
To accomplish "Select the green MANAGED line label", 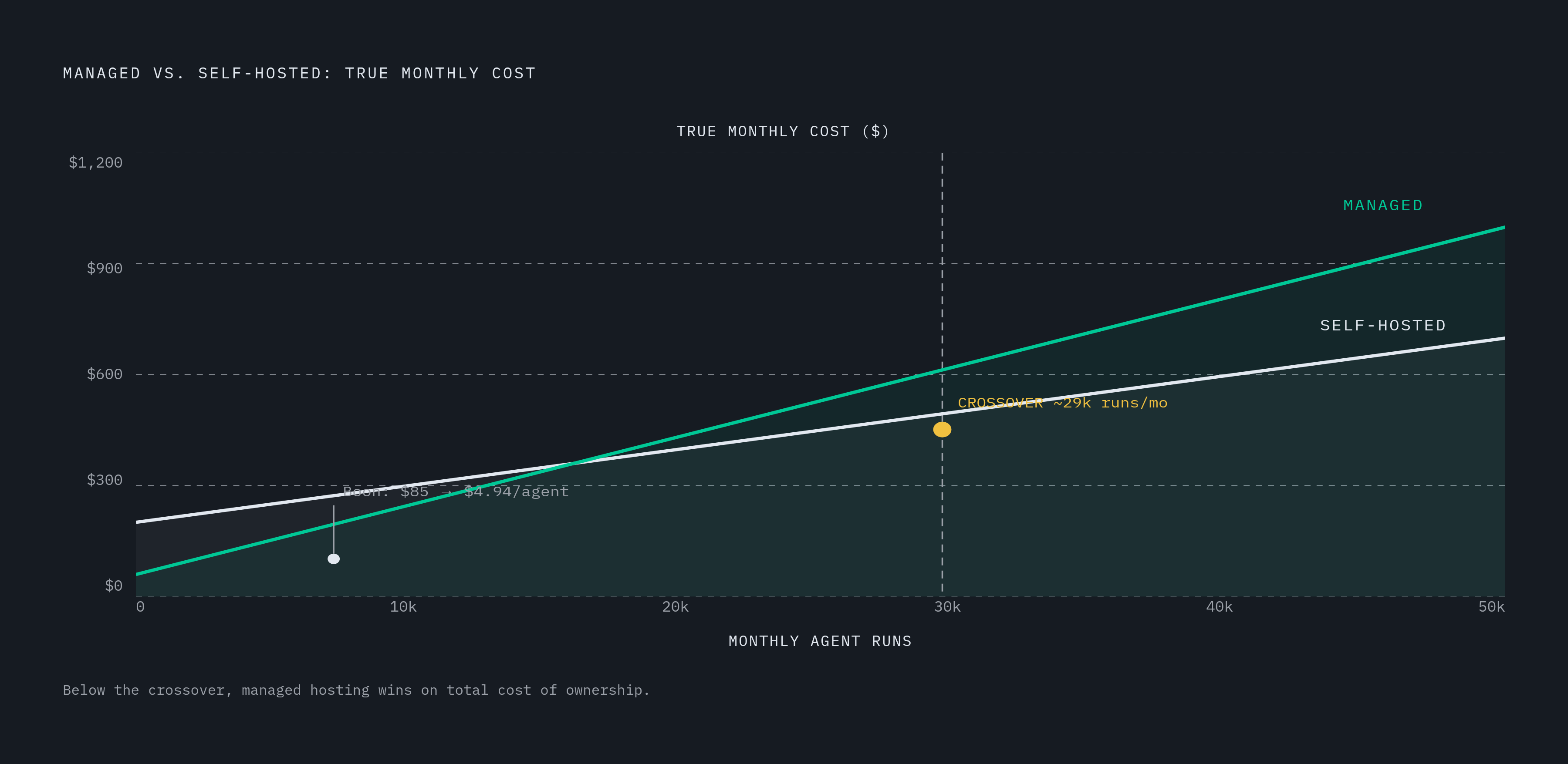I will tap(1383, 205).
